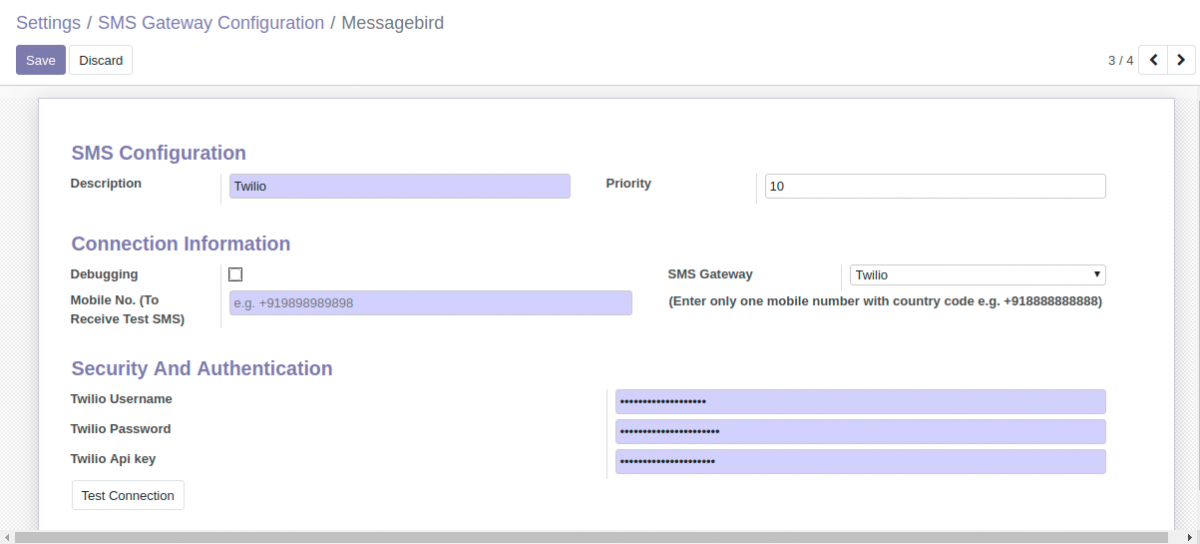Click the Messagebird breadcrumb title

coord(392,22)
